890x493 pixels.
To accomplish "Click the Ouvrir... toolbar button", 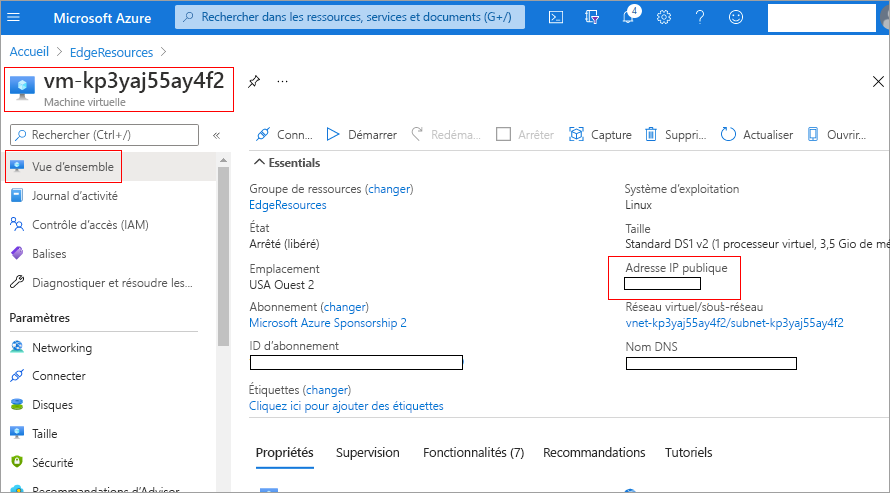I will [837, 135].
